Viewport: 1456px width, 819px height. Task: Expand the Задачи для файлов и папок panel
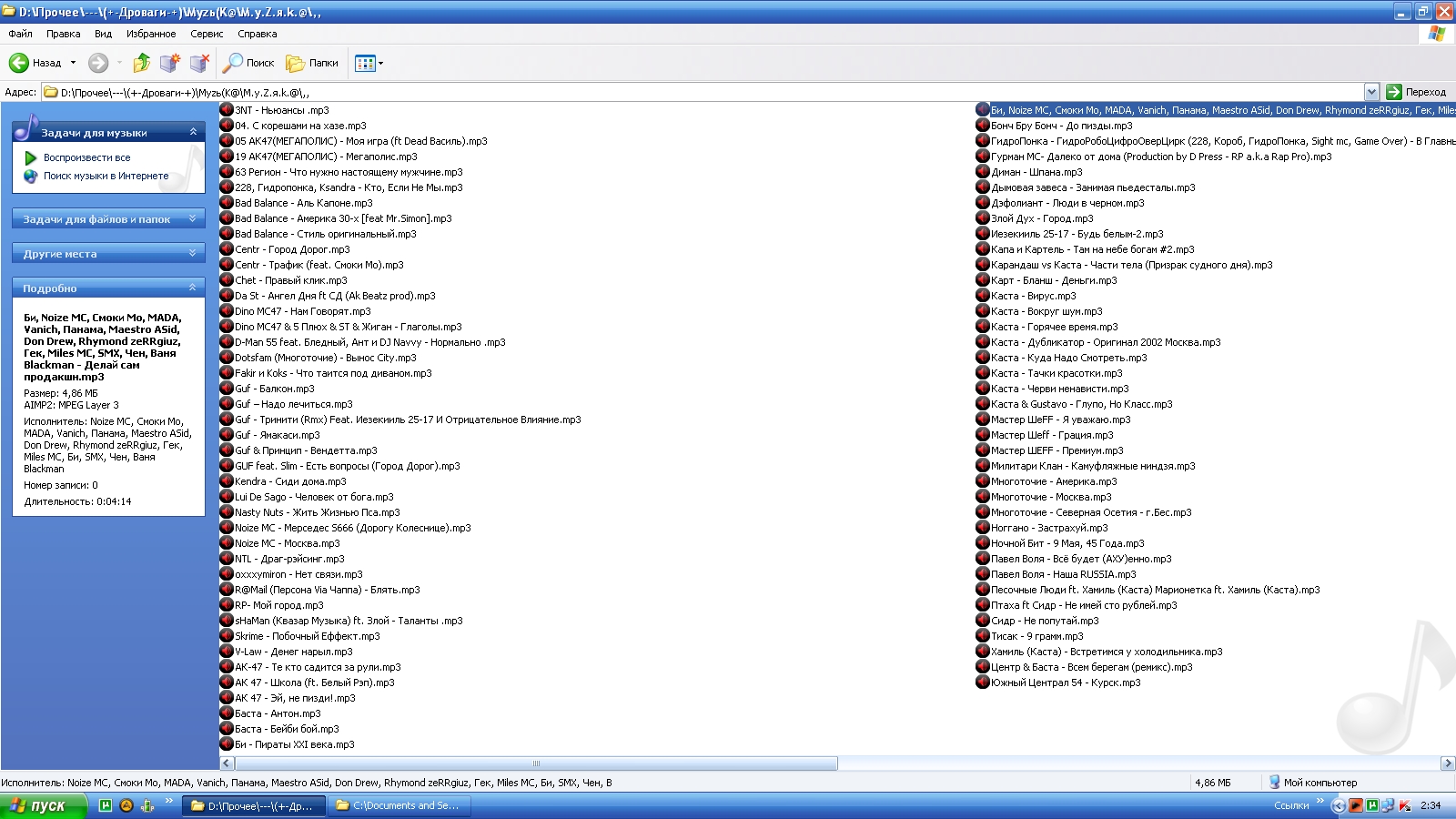coord(193,218)
